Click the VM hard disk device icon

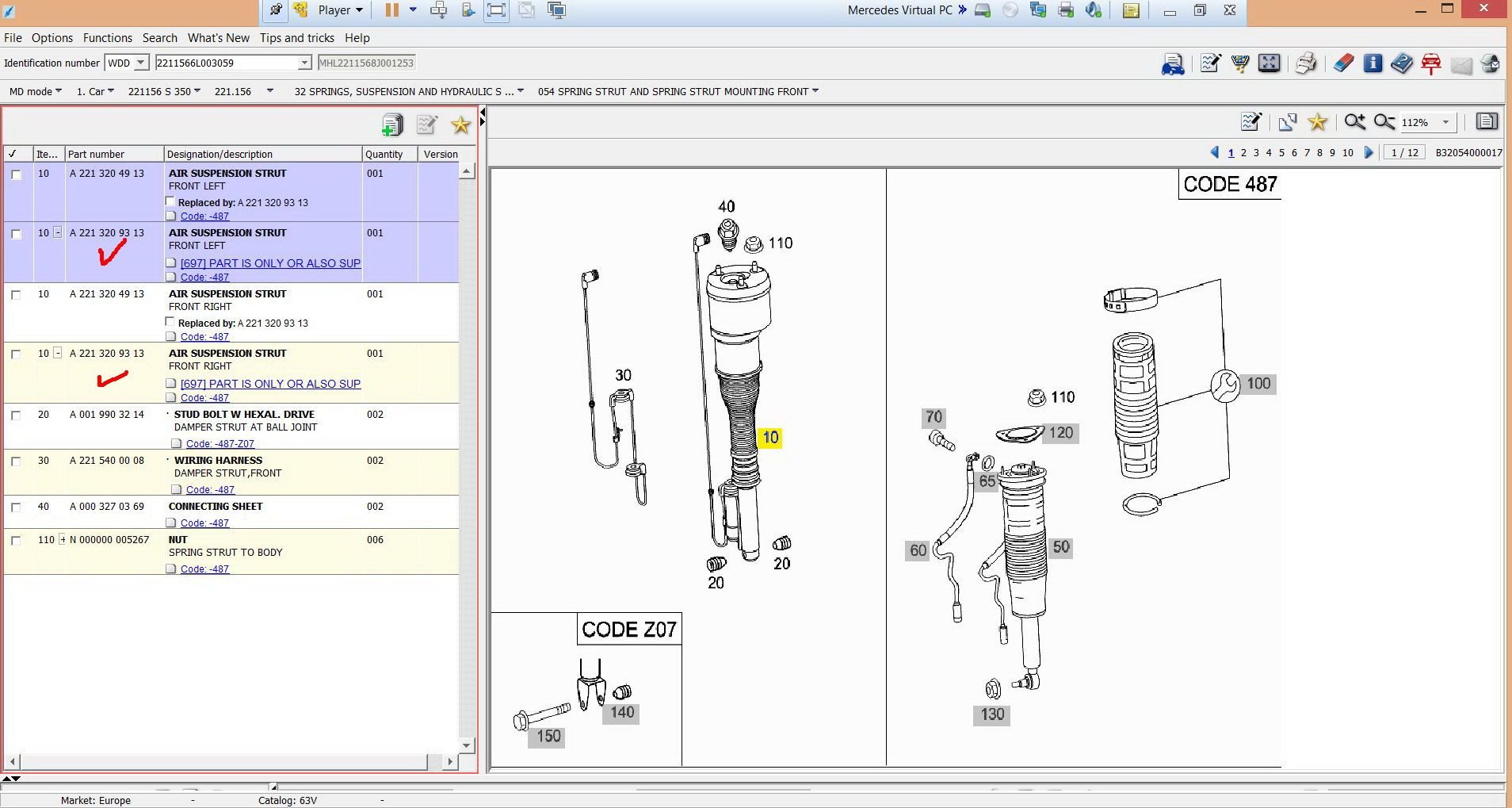tap(983, 10)
